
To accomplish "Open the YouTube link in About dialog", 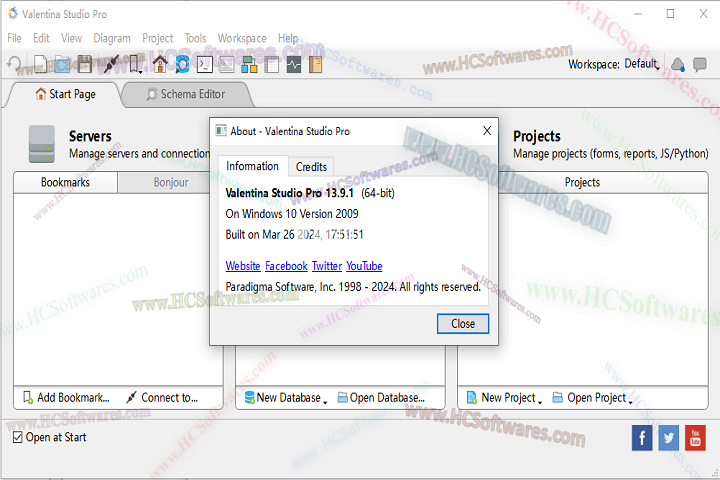I will coord(364,266).
